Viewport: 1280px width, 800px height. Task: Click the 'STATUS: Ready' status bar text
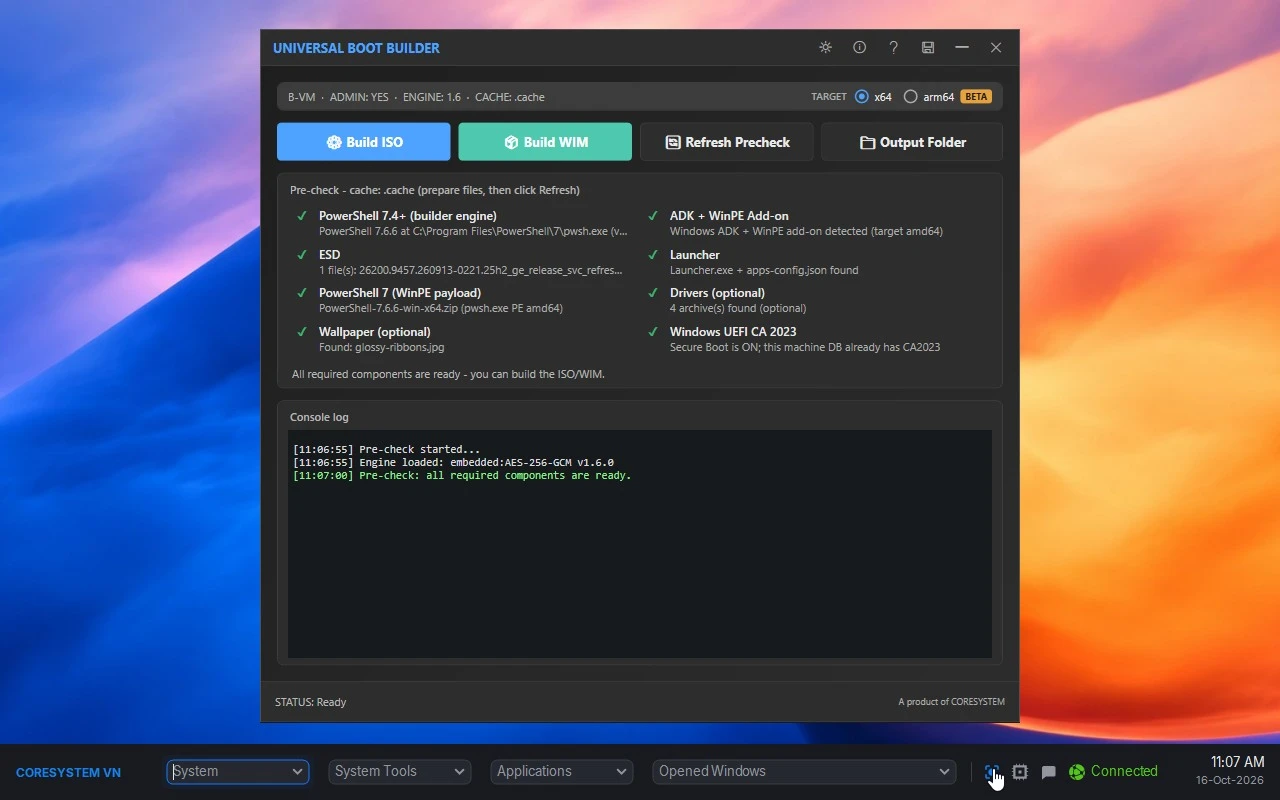click(x=310, y=702)
